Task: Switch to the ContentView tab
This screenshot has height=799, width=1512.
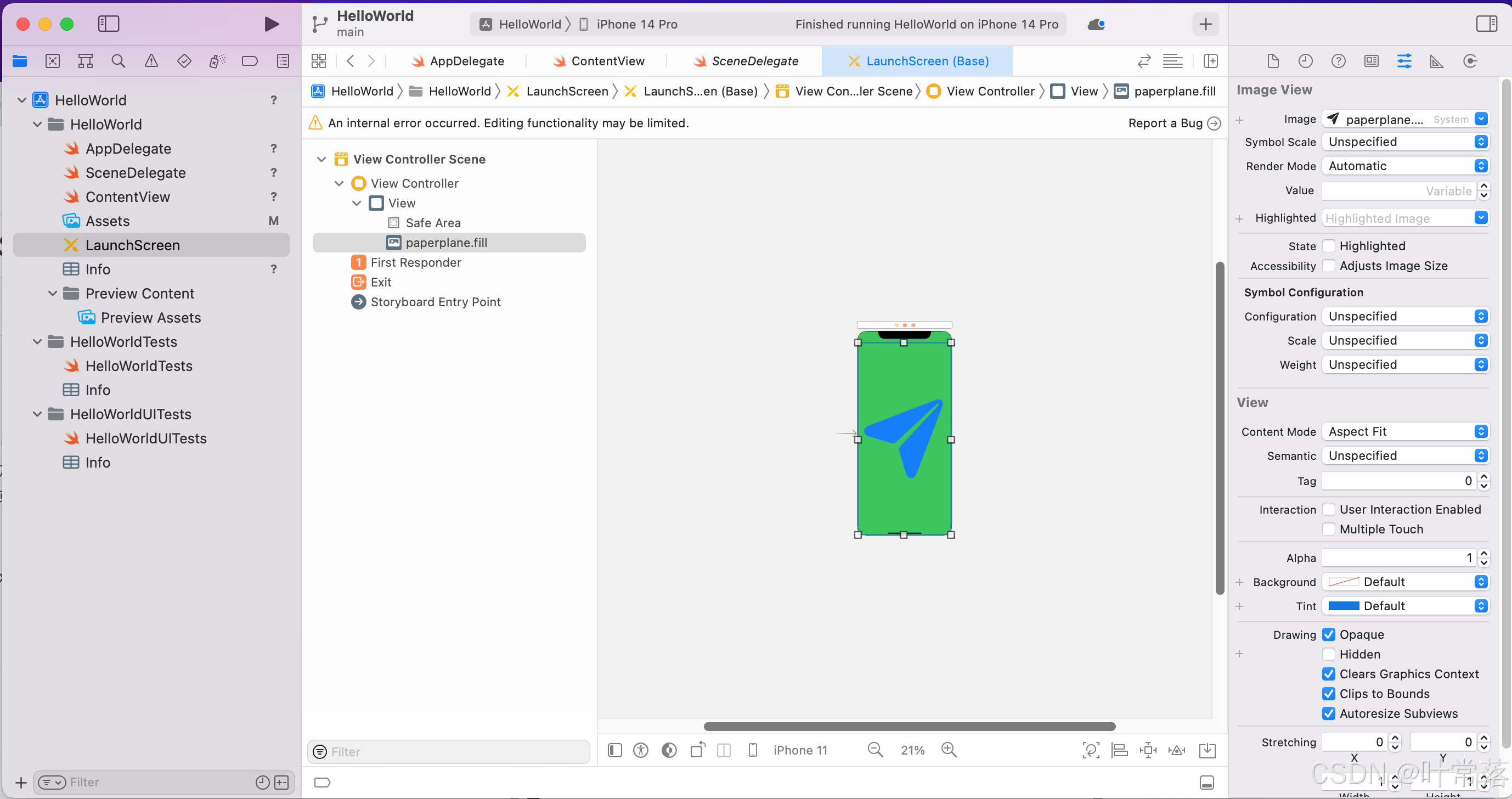Action: 599,61
